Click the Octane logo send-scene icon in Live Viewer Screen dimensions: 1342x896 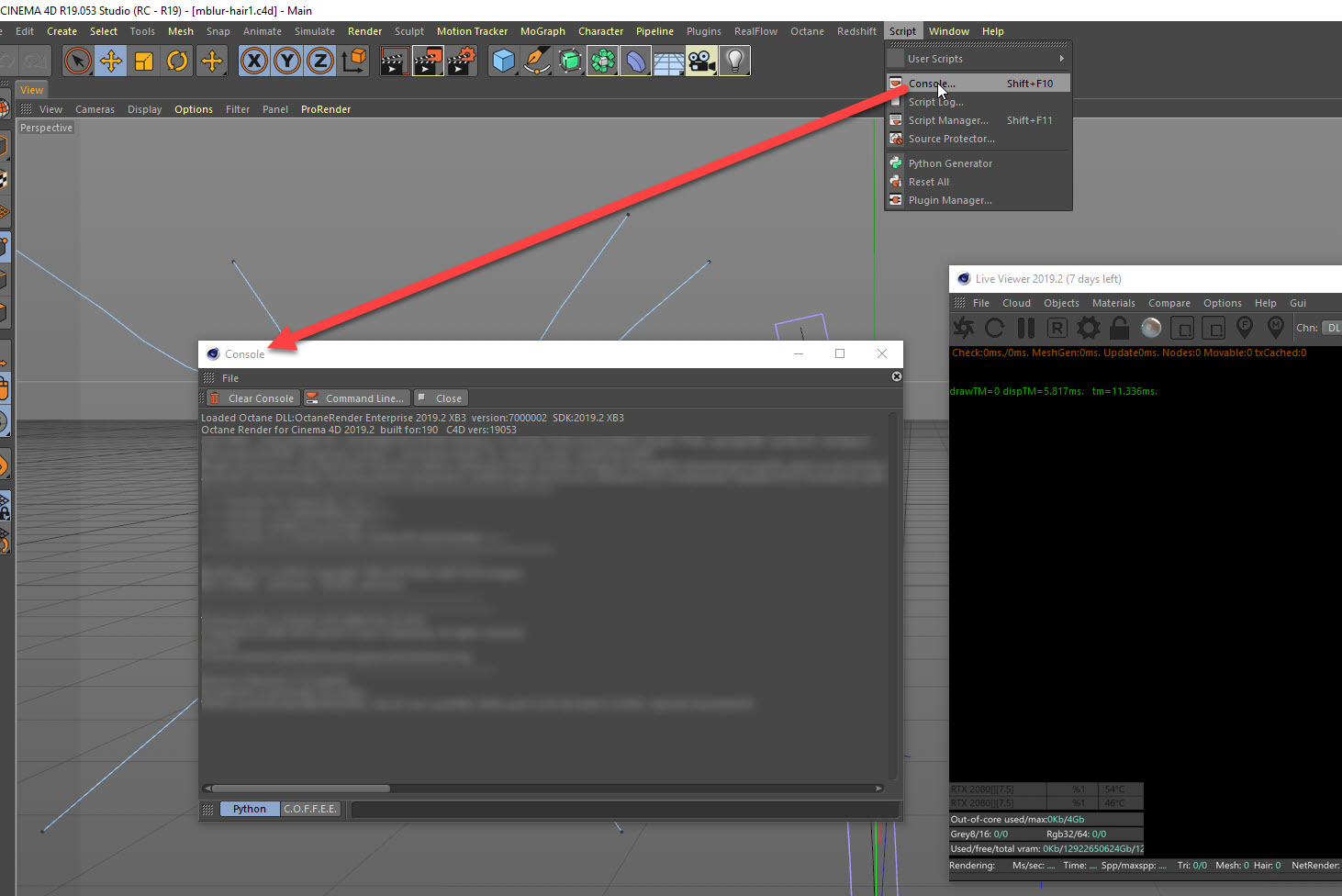964,328
